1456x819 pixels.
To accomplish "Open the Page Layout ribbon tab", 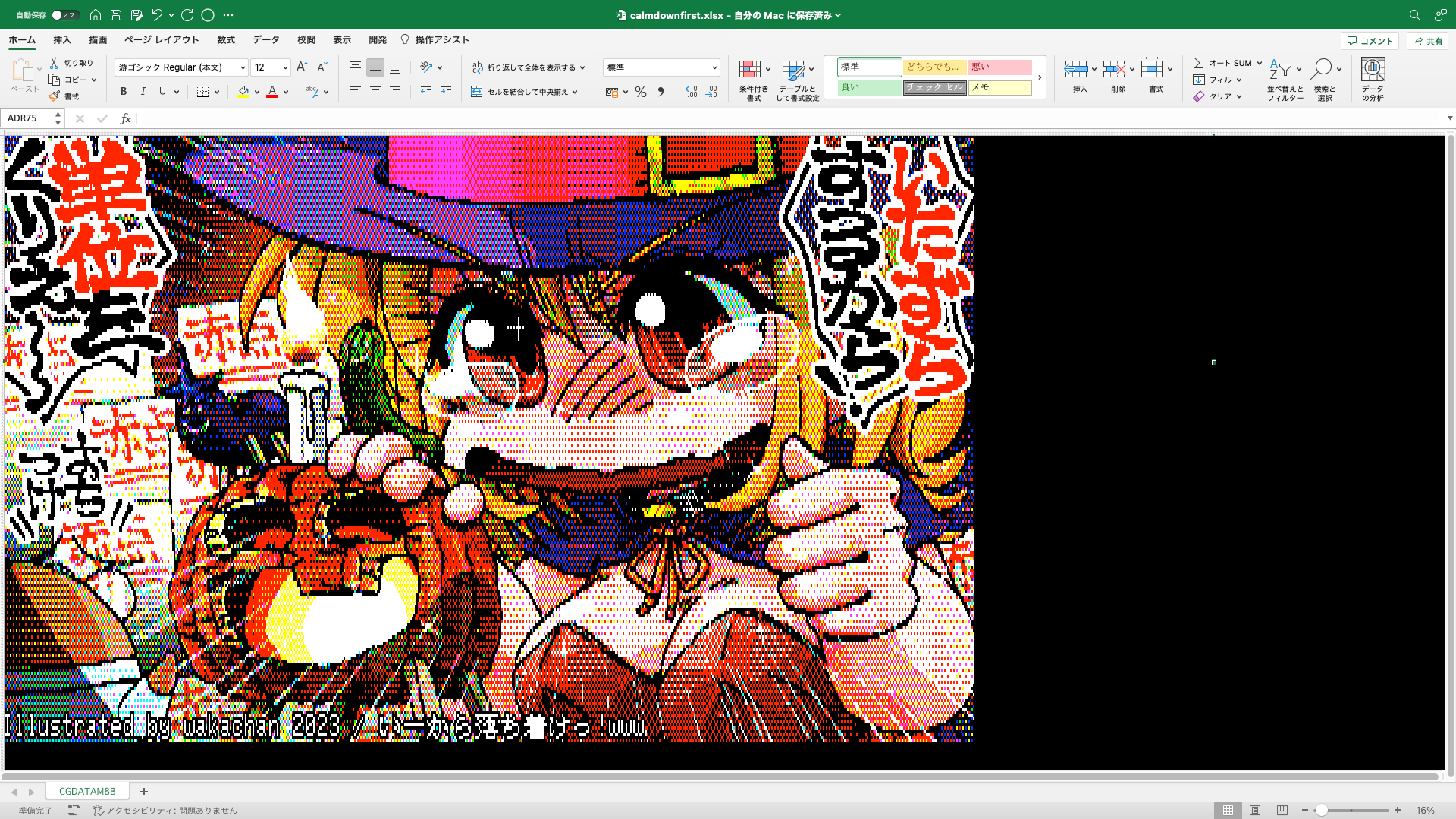I will point(162,40).
